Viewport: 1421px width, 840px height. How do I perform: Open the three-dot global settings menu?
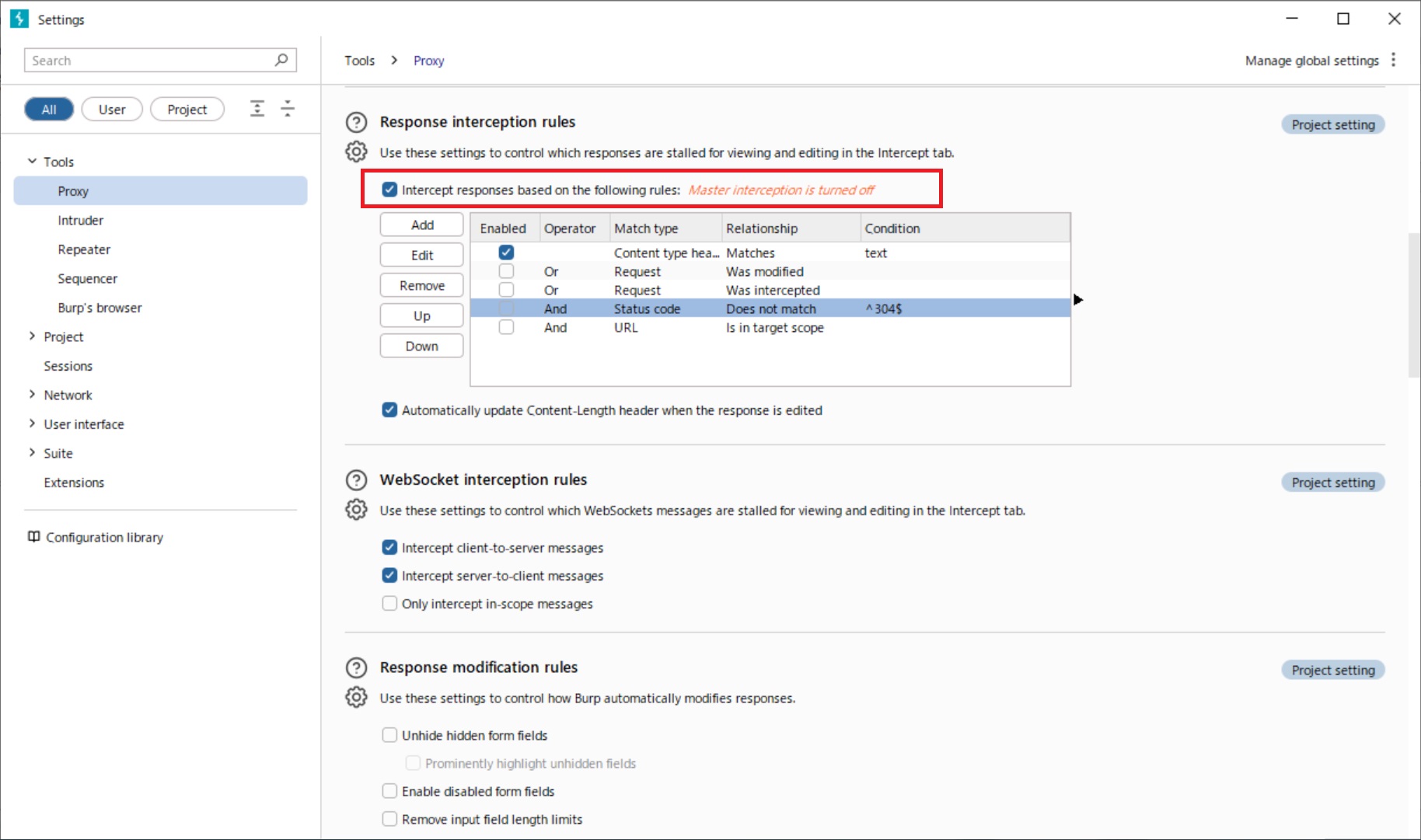[1393, 60]
